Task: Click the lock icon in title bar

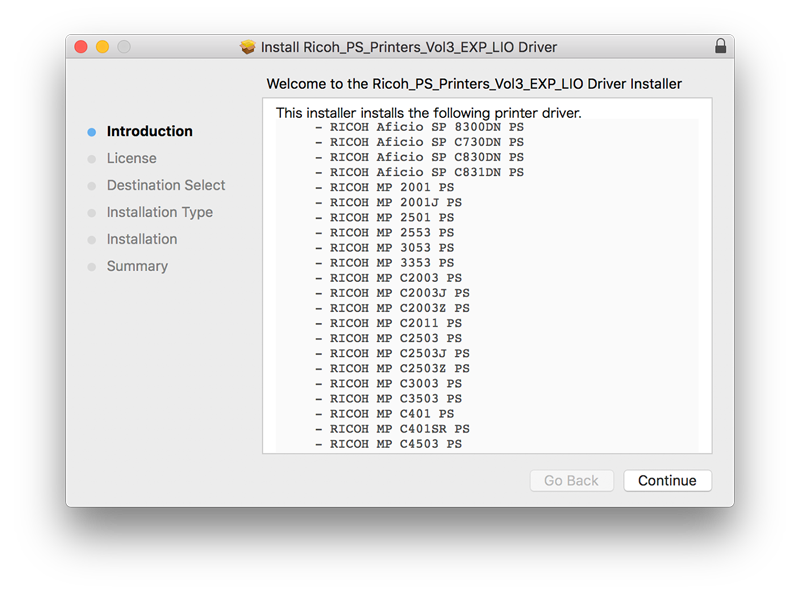Action: click(720, 46)
